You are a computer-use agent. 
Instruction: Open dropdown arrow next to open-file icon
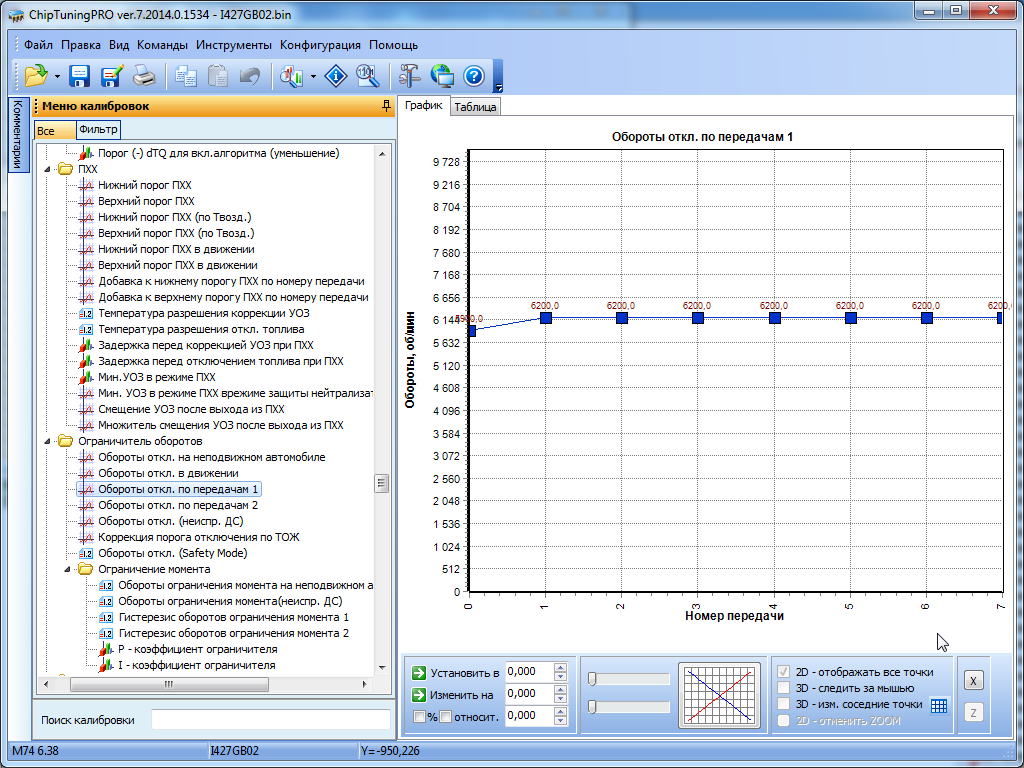(x=58, y=76)
